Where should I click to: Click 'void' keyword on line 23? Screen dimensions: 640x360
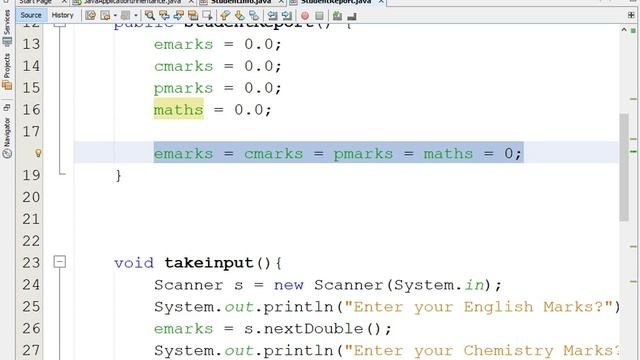pos(134,263)
